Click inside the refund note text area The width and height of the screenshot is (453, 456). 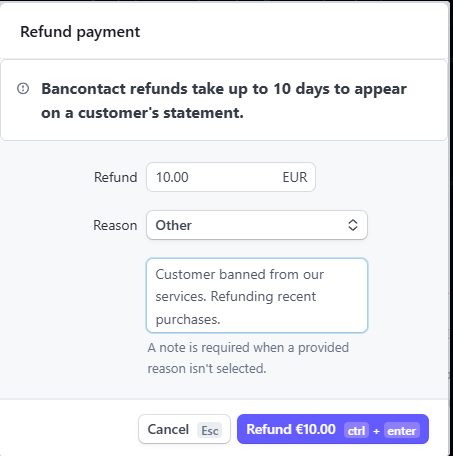[257, 295]
